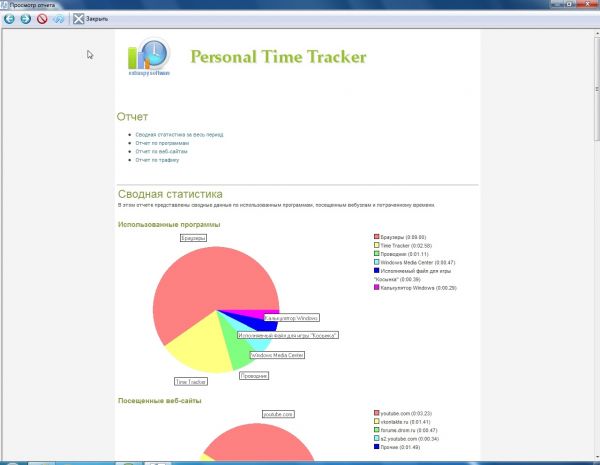Click the Проводник pie chart label
600x465 pixels.
[x=254, y=376]
